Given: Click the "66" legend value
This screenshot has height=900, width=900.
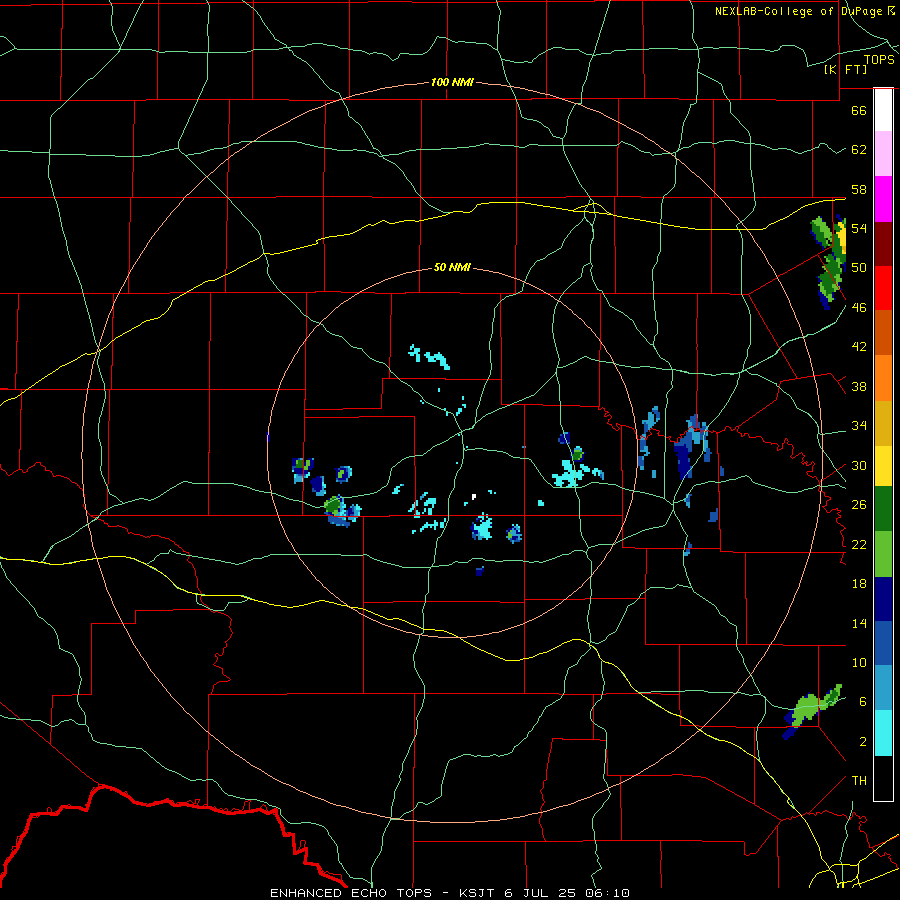Looking at the screenshot, I should (859, 110).
